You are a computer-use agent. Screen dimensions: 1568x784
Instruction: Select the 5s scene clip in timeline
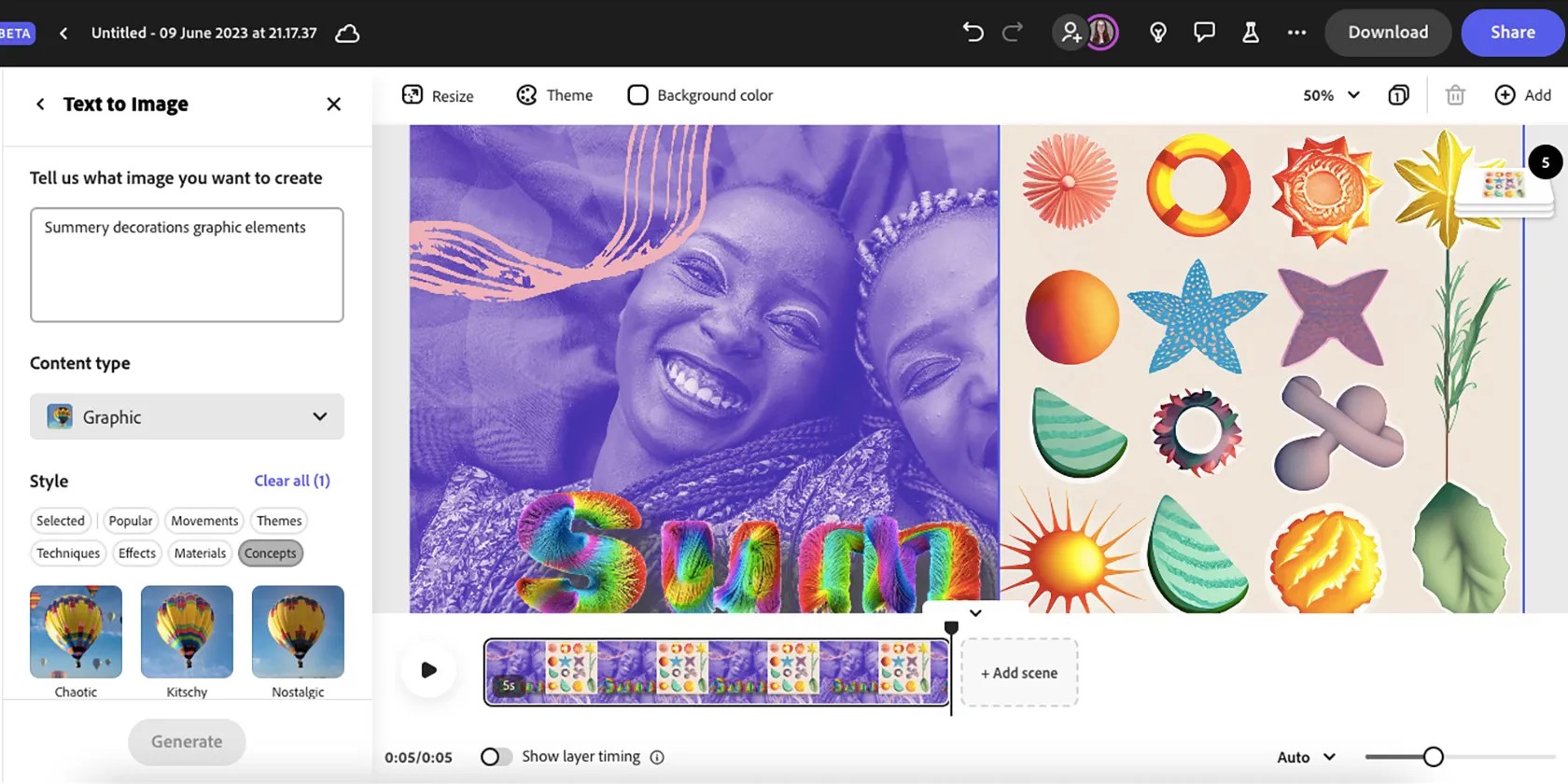(716, 672)
